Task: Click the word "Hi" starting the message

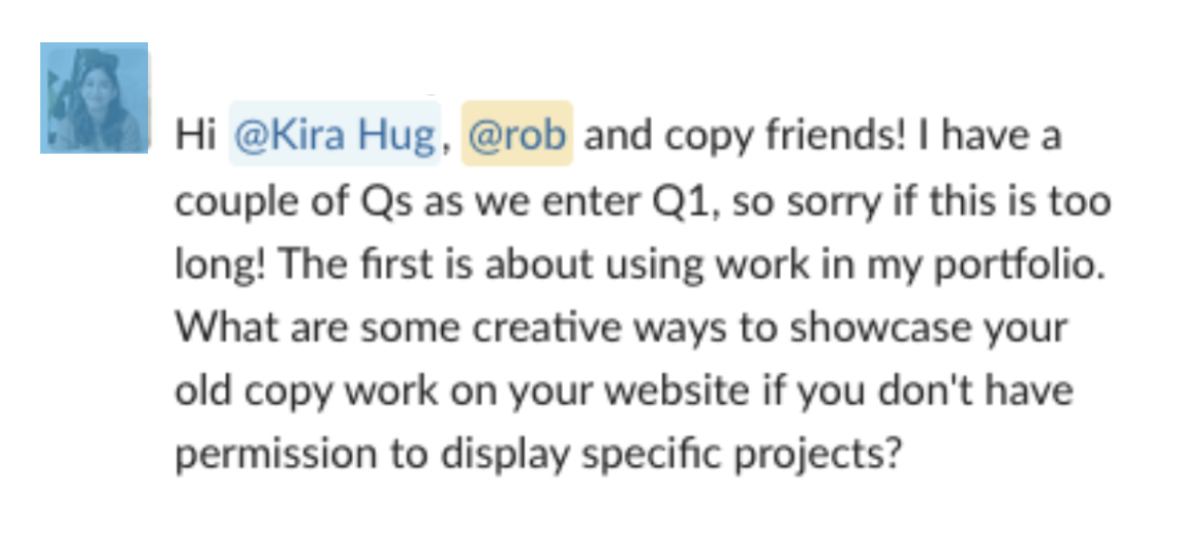Action: [x=196, y=137]
